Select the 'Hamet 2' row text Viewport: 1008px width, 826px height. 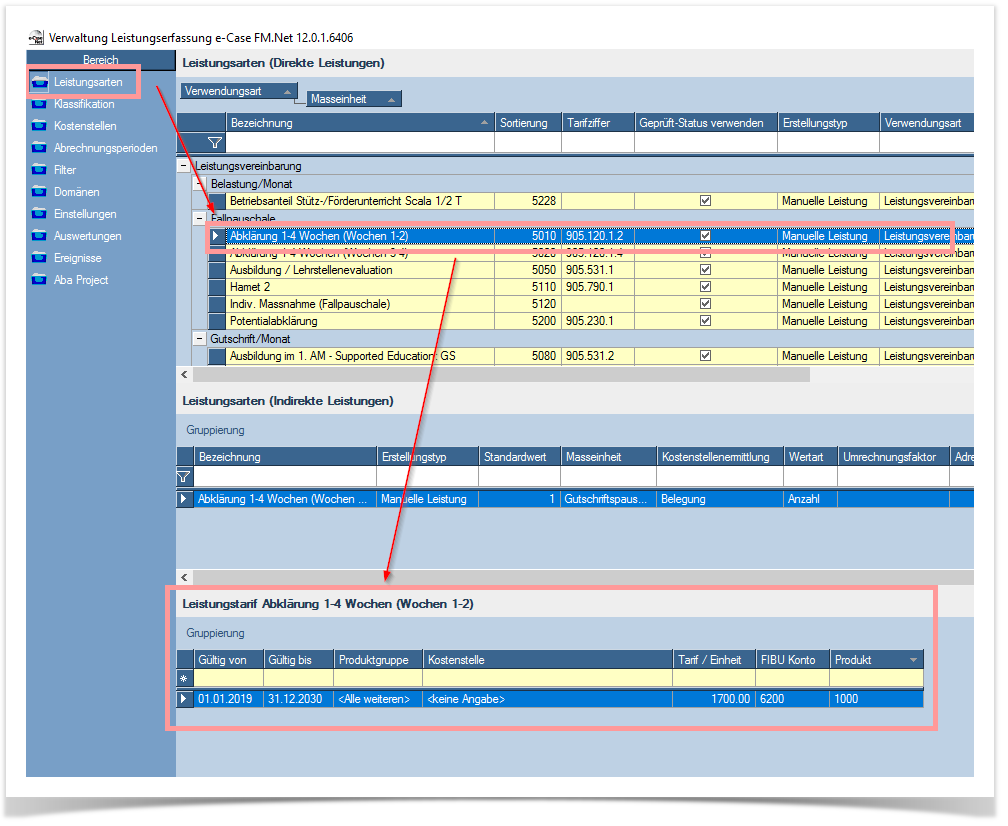tap(250, 287)
